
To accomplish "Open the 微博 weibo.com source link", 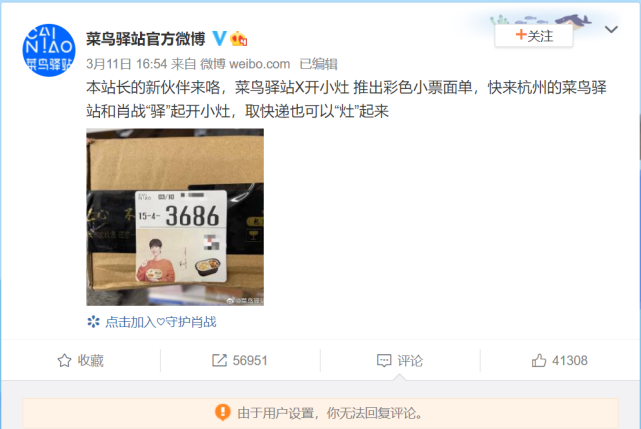I will [245, 64].
